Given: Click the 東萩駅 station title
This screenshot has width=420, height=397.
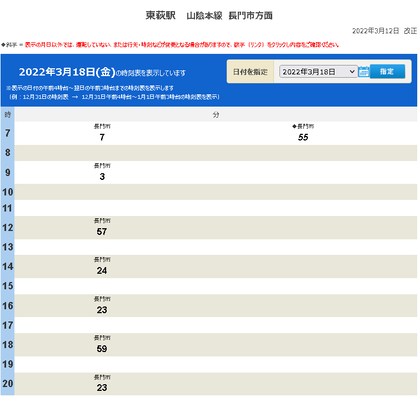Looking at the screenshot, I should (x=161, y=16).
